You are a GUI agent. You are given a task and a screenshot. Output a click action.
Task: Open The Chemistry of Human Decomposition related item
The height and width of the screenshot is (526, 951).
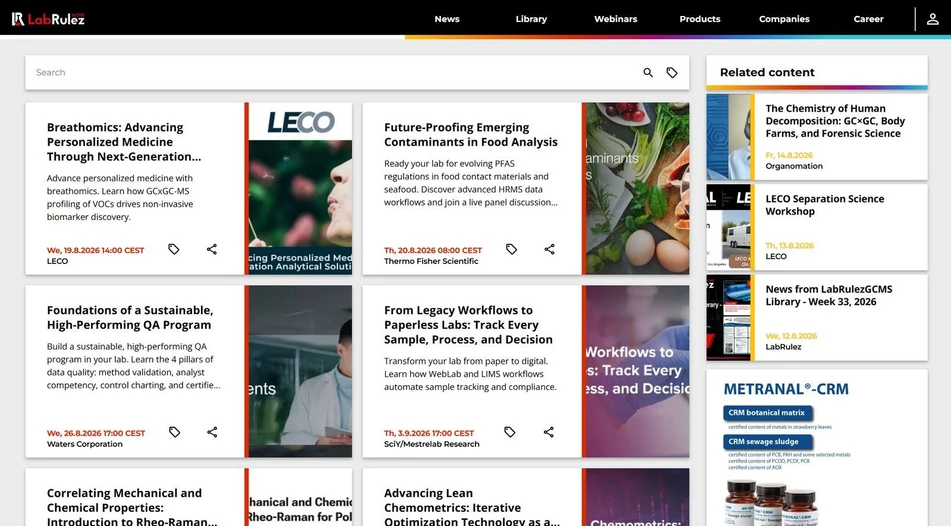835,121
